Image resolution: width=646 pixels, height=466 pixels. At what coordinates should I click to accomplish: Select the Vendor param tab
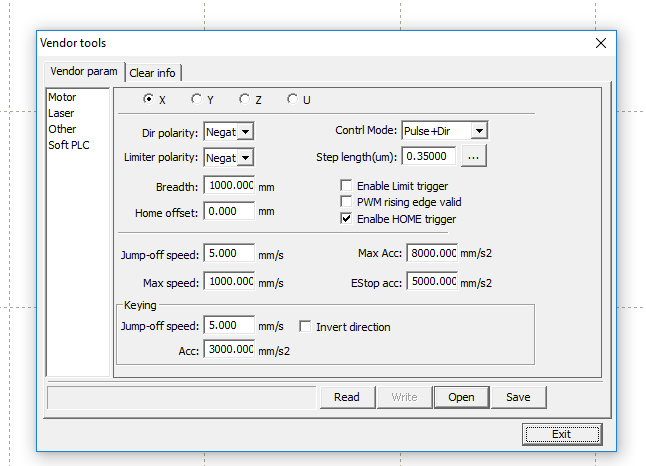[84, 72]
